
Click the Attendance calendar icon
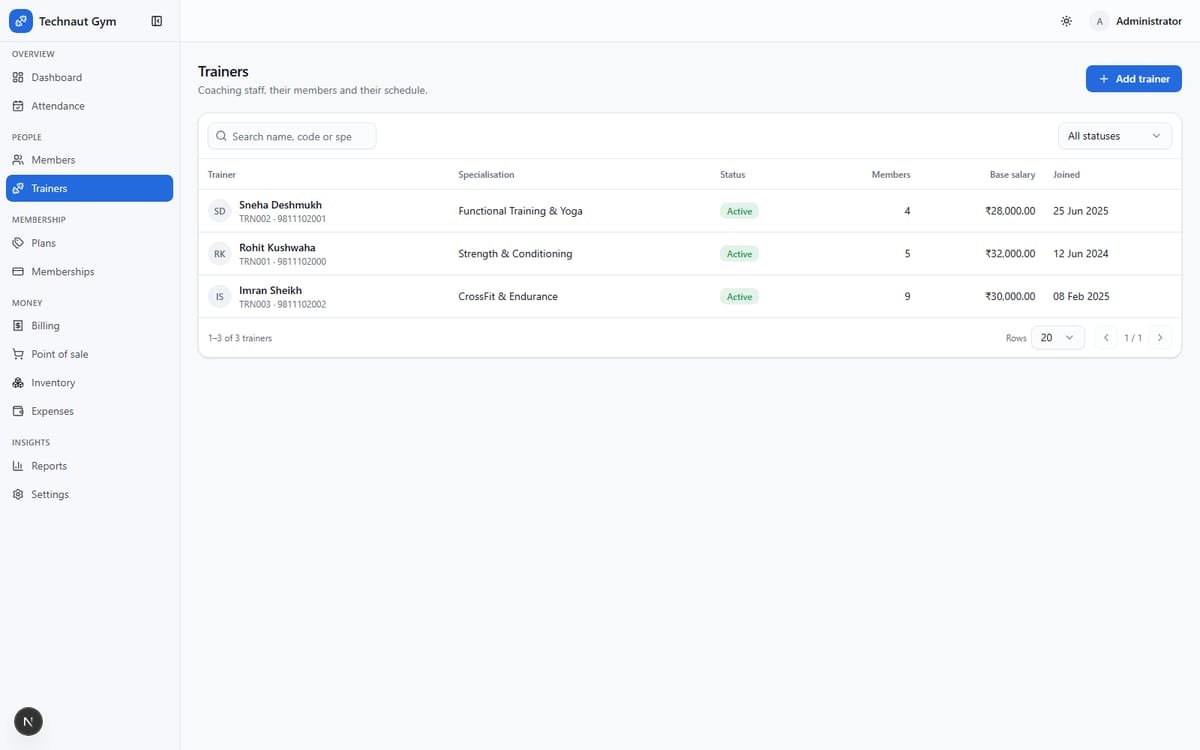pos(18,106)
